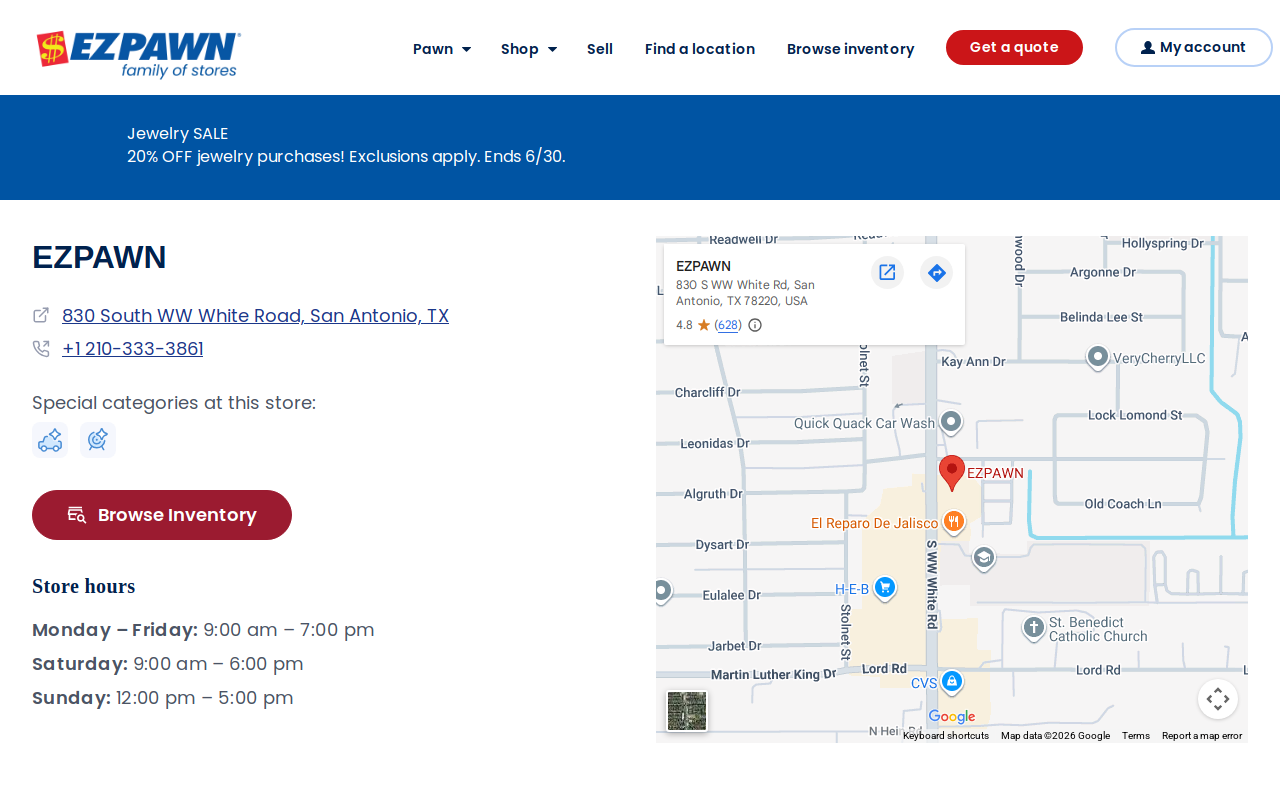Toggle the map camera controls button
Image resolution: width=1280 pixels, height=800 pixels.
pos(1218,699)
